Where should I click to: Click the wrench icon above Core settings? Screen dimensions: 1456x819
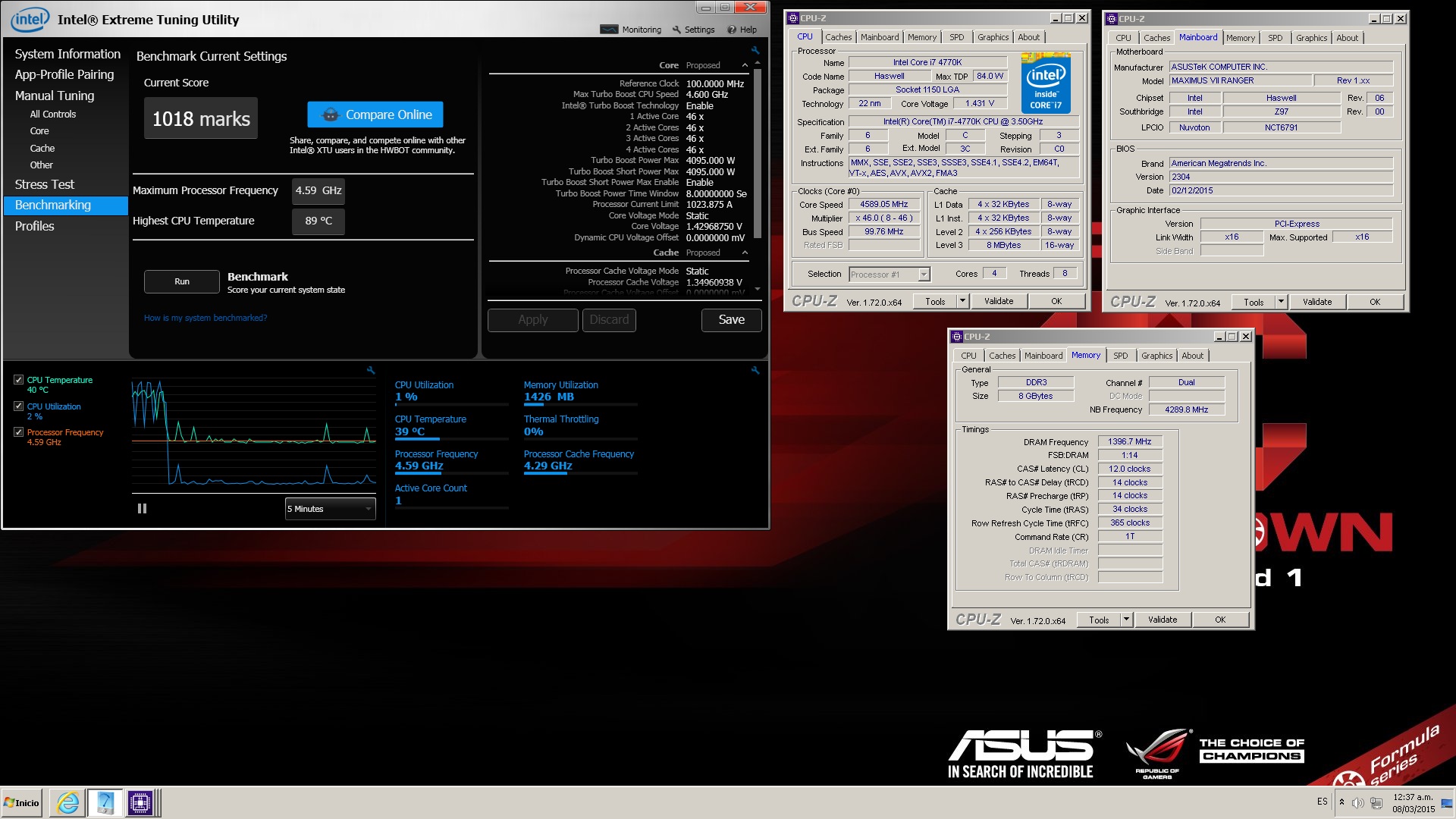click(x=755, y=50)
